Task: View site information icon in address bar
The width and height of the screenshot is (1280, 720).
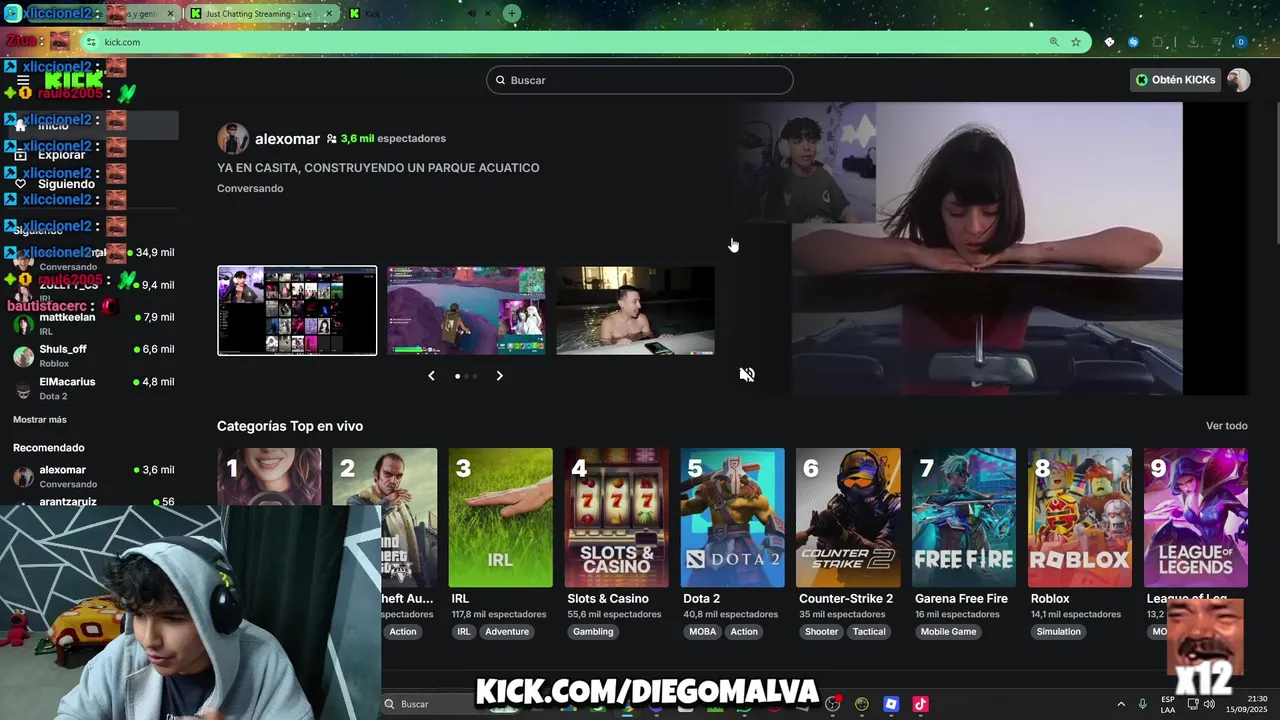Action: click(91, 42)
